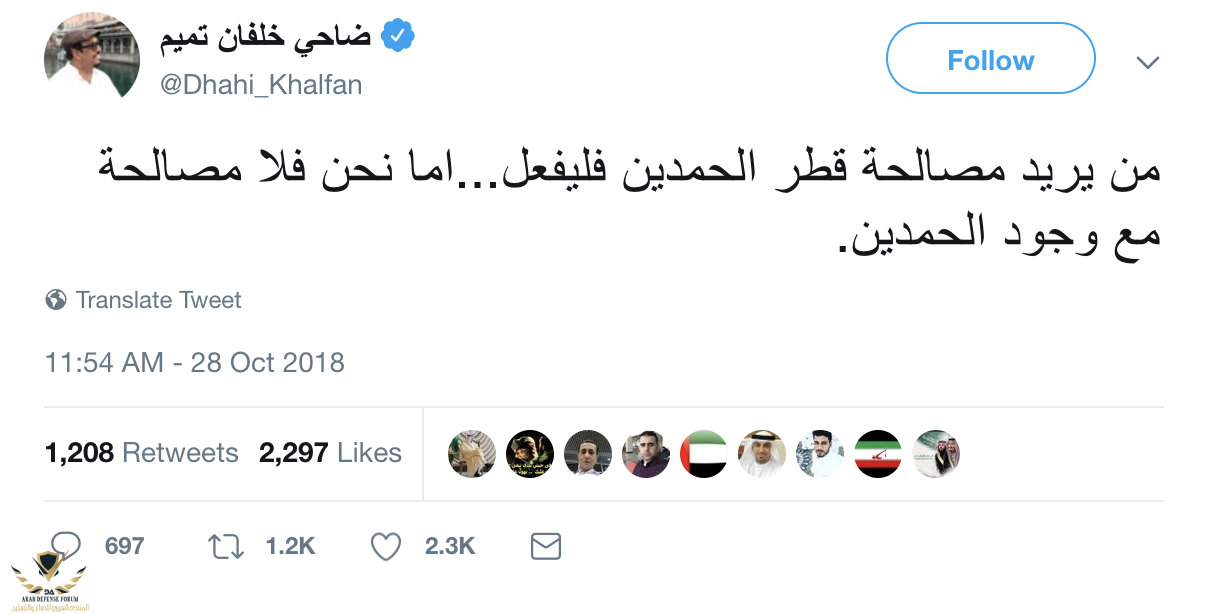
Task: Click the reply speech bubble icon
Action: (x=66, y=546)
